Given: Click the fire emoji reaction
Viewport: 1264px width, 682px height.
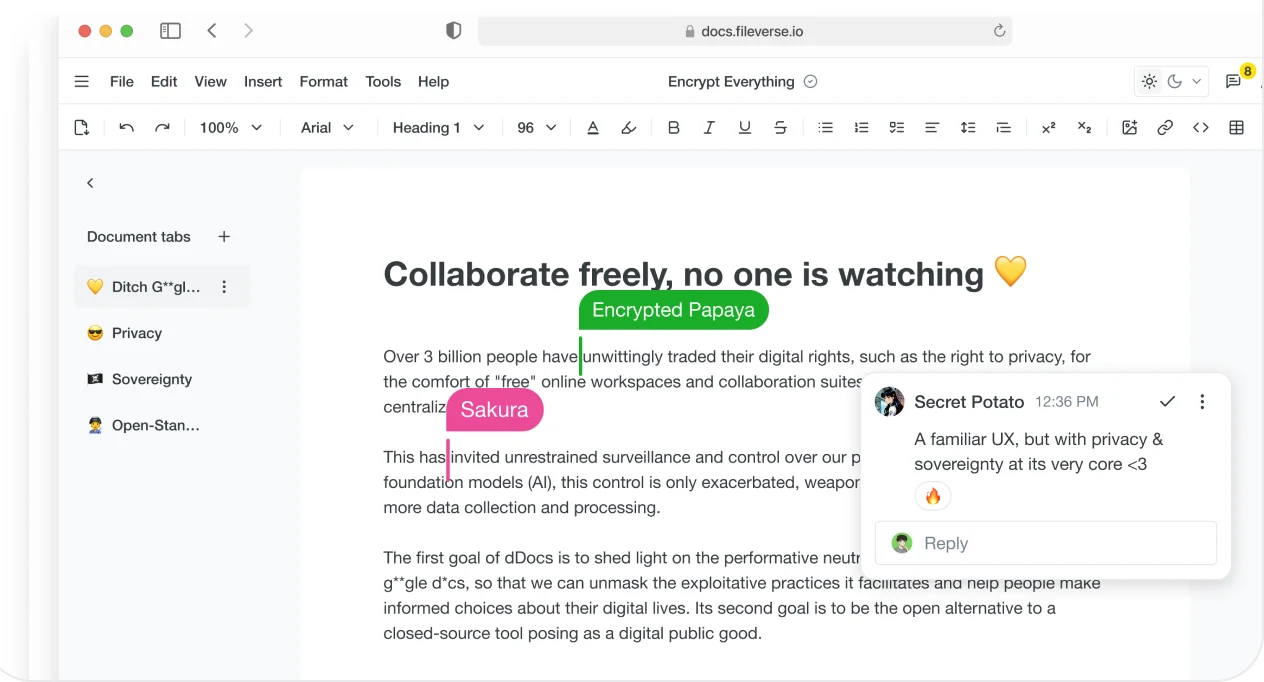Looking at the screenshot, I should click(933, 496).
